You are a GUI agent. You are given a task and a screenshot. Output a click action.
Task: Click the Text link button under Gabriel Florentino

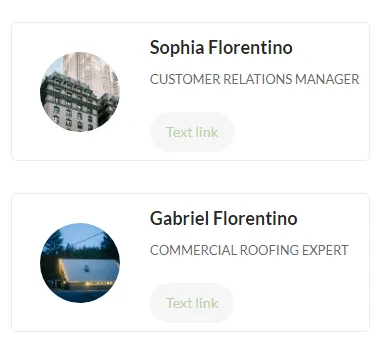coord(192,303)
